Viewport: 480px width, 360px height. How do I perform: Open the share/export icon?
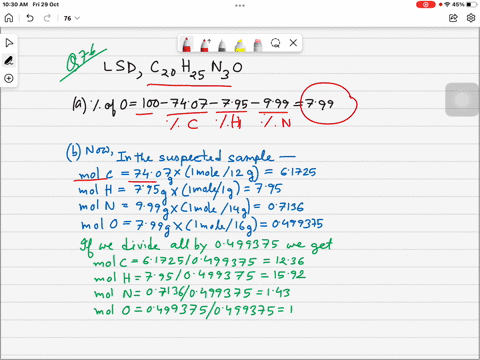pos(453,18)
